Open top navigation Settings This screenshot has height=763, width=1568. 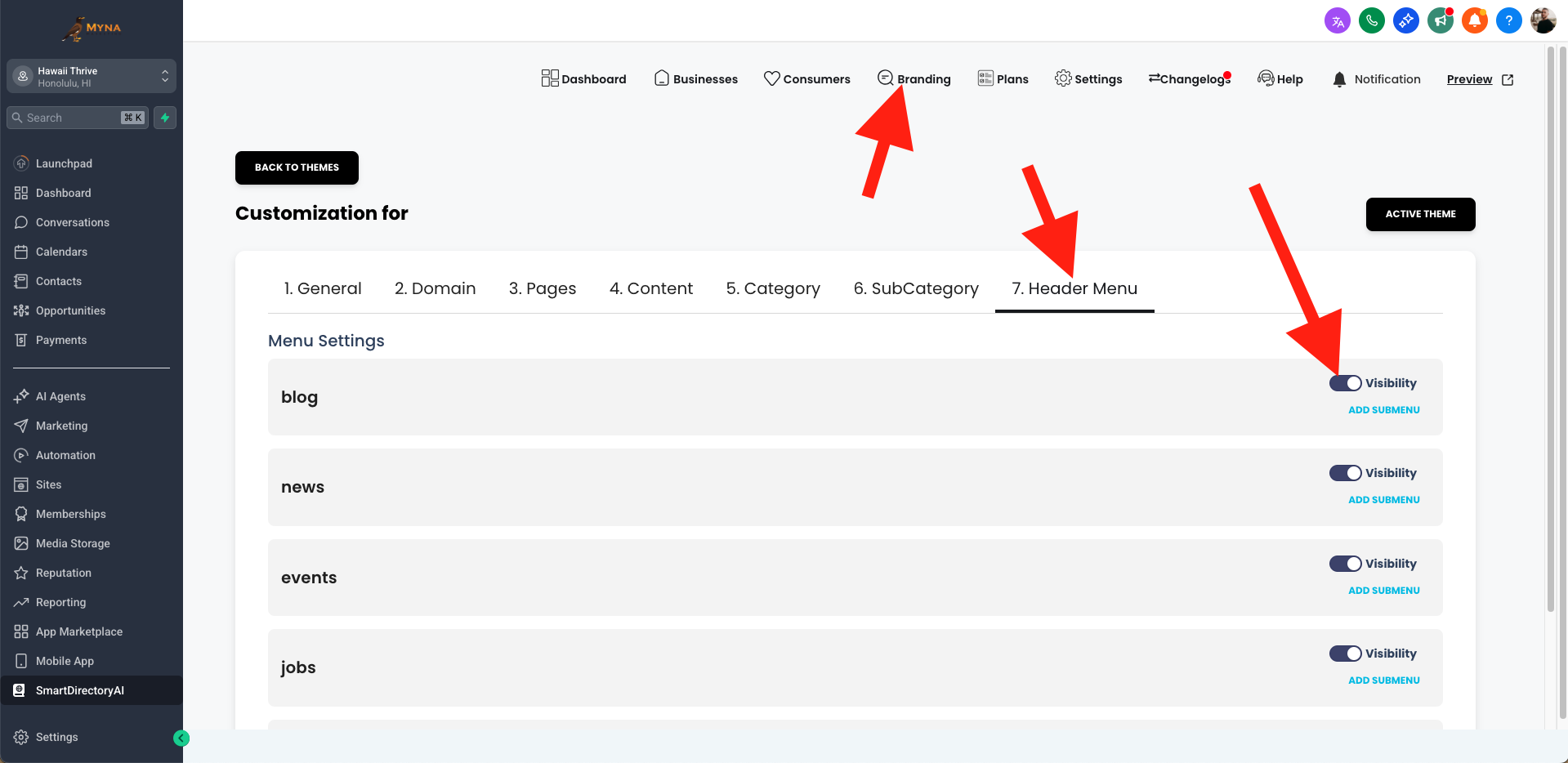pos(1088,78)
